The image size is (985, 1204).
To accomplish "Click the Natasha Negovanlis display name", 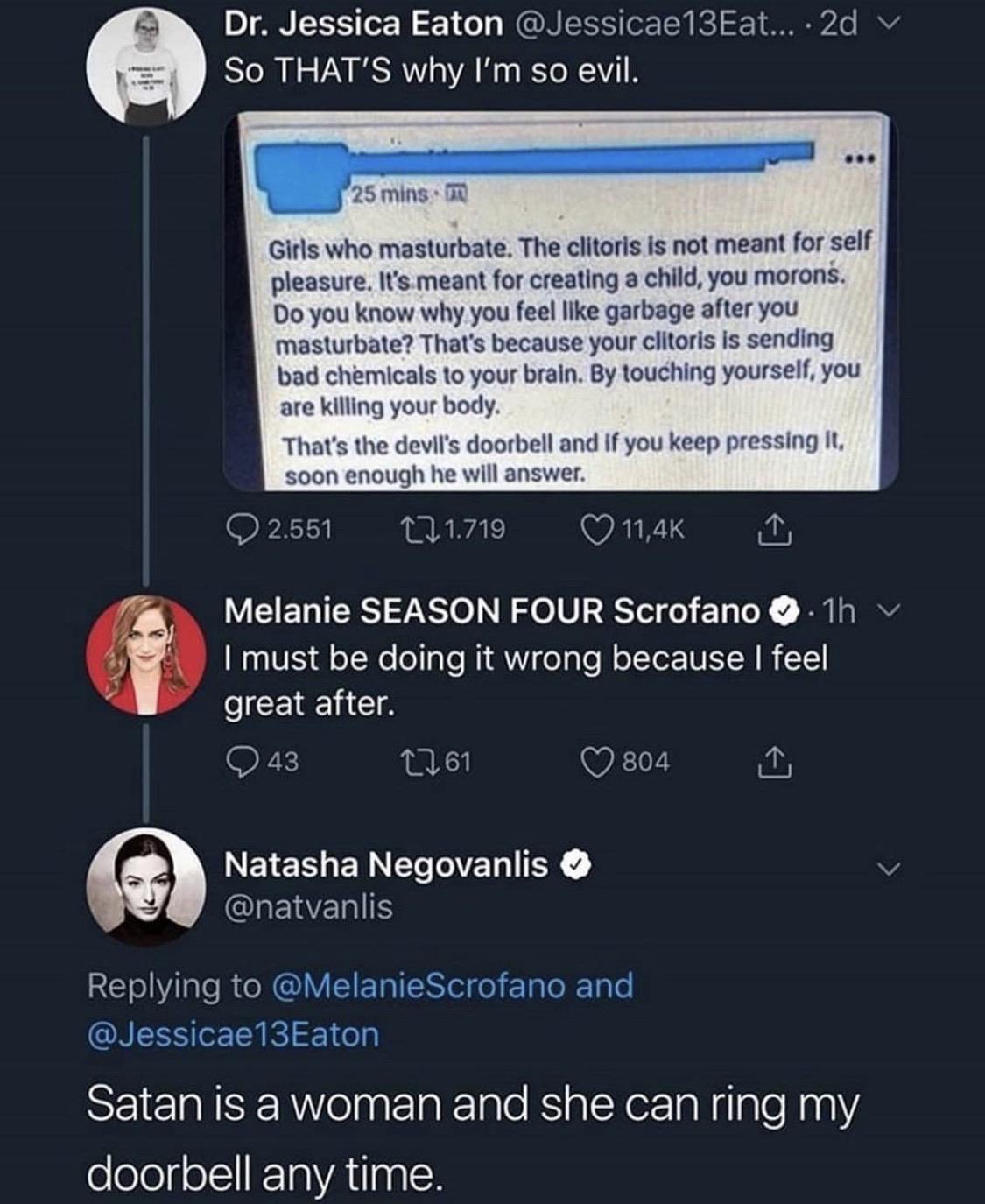I will (x=385, y=864).
